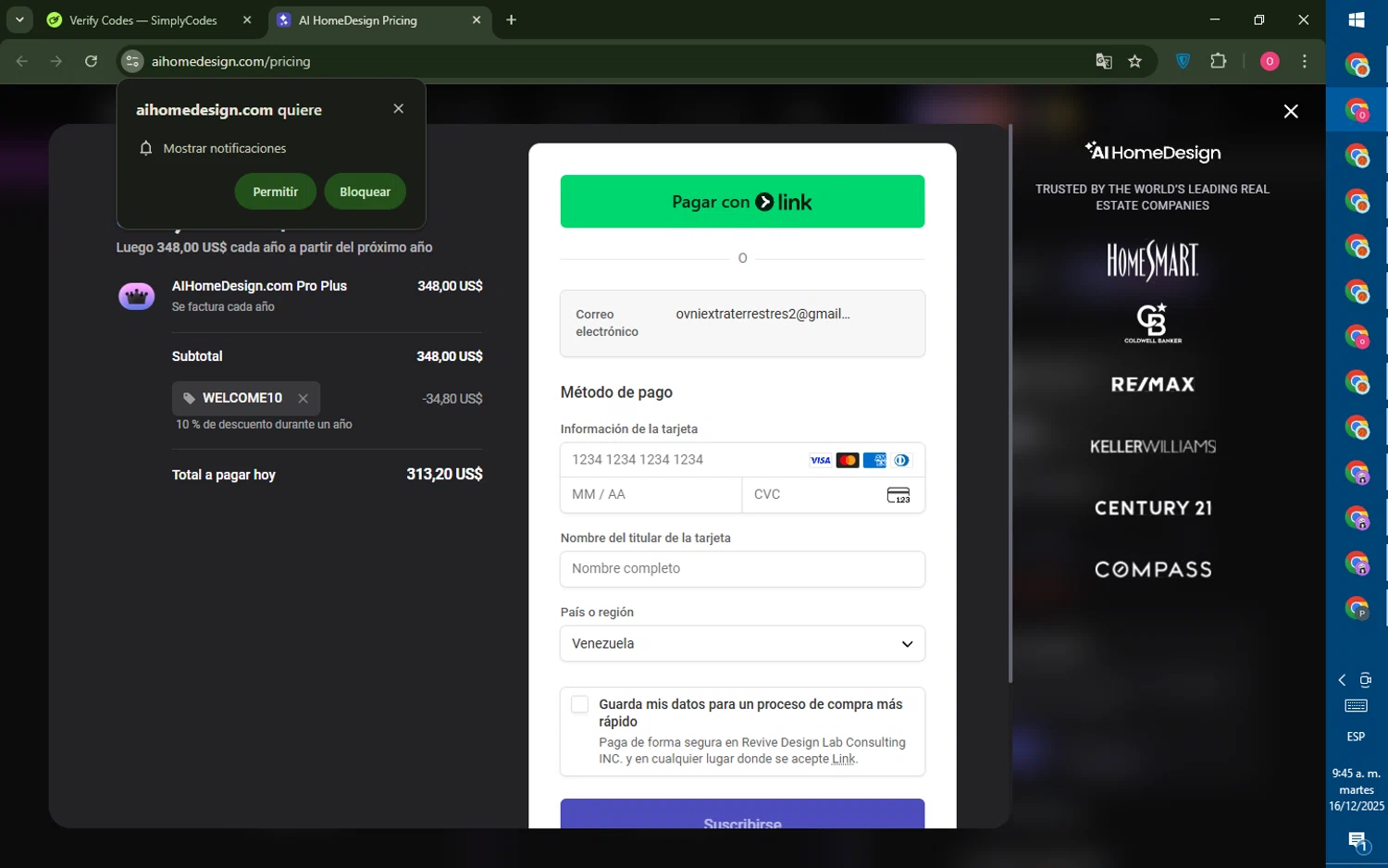Click the Correo electrónico email field
This screenshot has width=1388, height=868.
pyautogui.click(x=742, y=323)
